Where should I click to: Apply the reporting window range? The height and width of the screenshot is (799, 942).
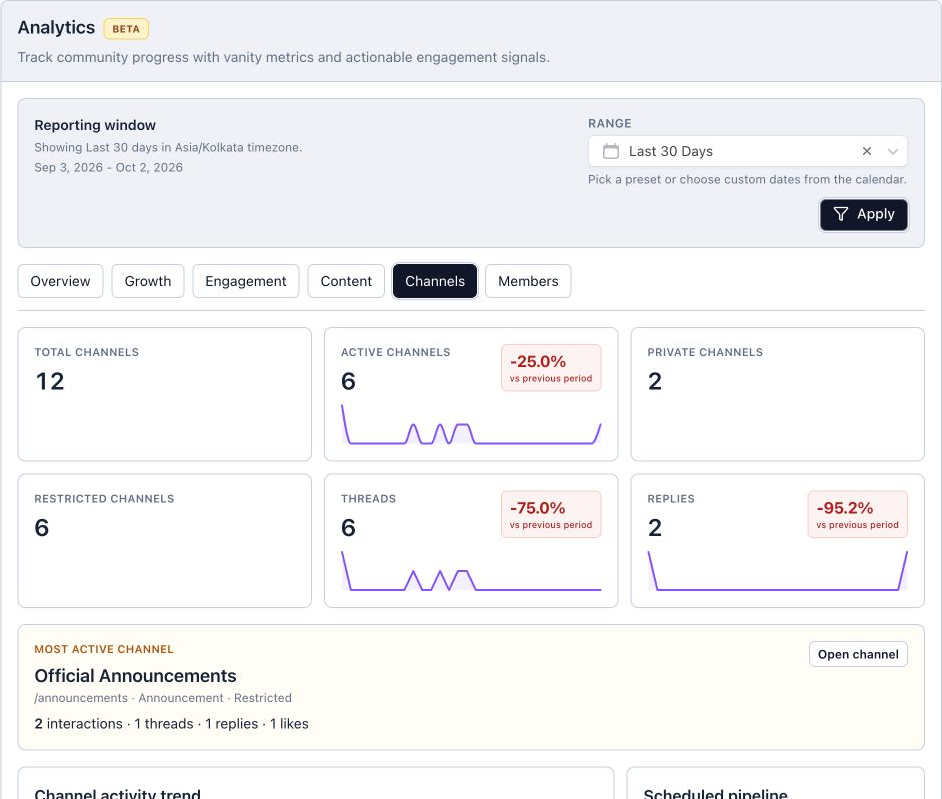[x=863, y=214]
